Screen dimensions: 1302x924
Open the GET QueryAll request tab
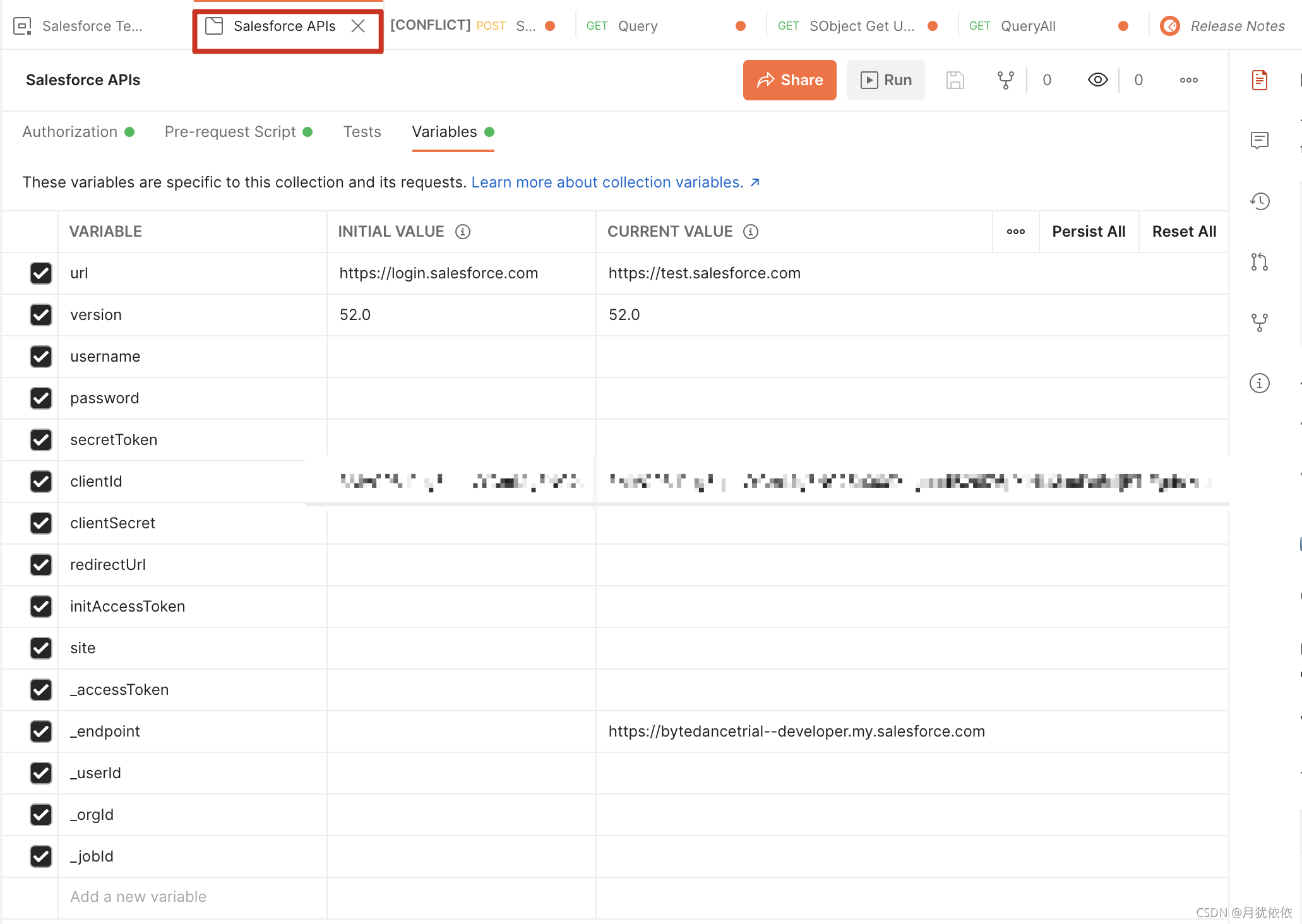pos(1027,26)
